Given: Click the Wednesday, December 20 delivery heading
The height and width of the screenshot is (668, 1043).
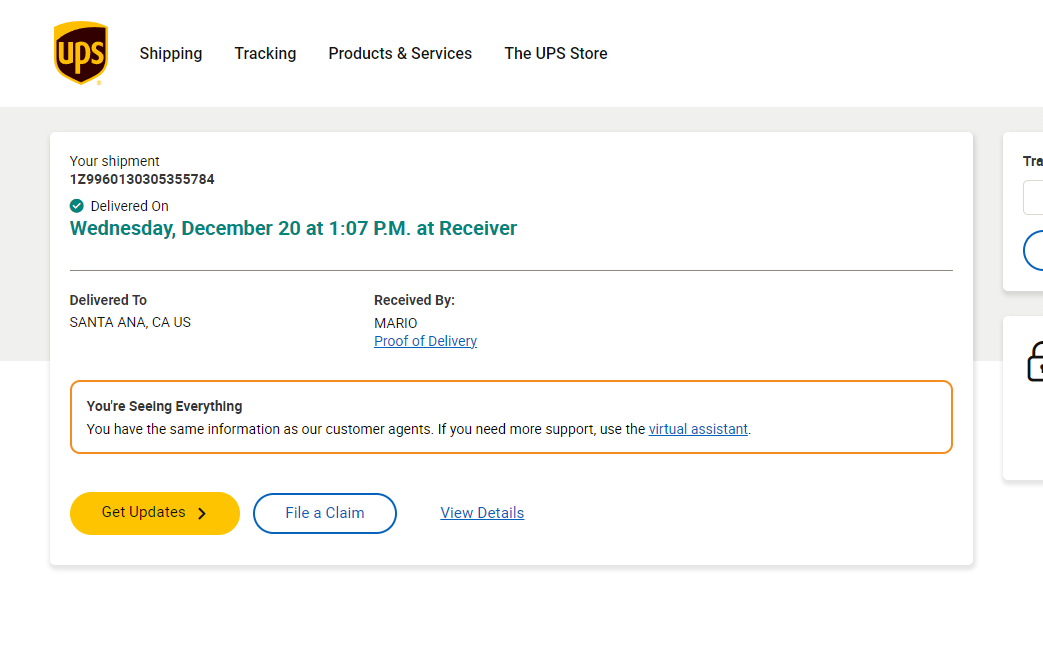Looking at the screenshot, I should (293, 228).
